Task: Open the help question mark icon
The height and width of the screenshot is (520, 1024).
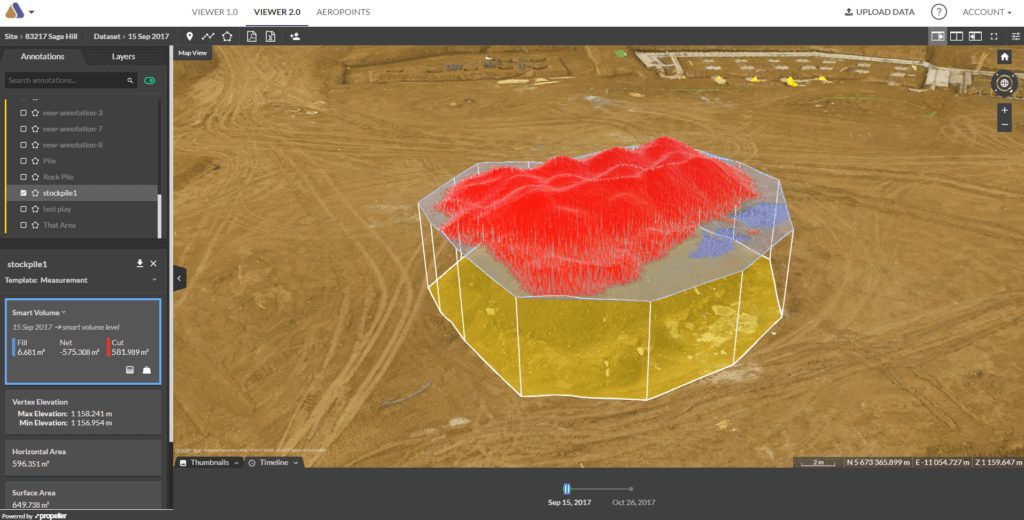Action: [938, 12]
